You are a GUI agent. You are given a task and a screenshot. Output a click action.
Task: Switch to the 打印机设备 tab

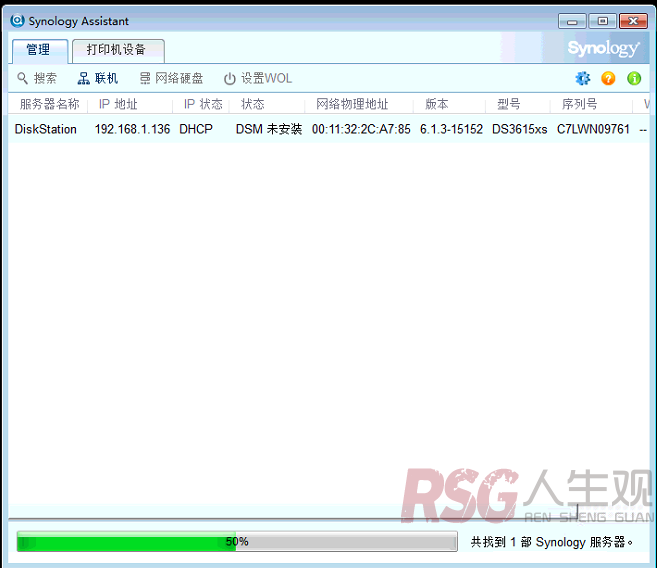click(118, 51)
